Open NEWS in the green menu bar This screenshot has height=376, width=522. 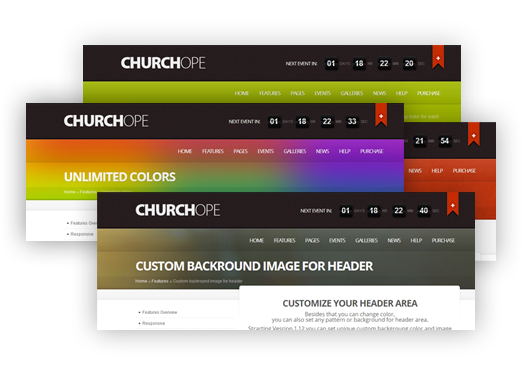coord(380,93)
